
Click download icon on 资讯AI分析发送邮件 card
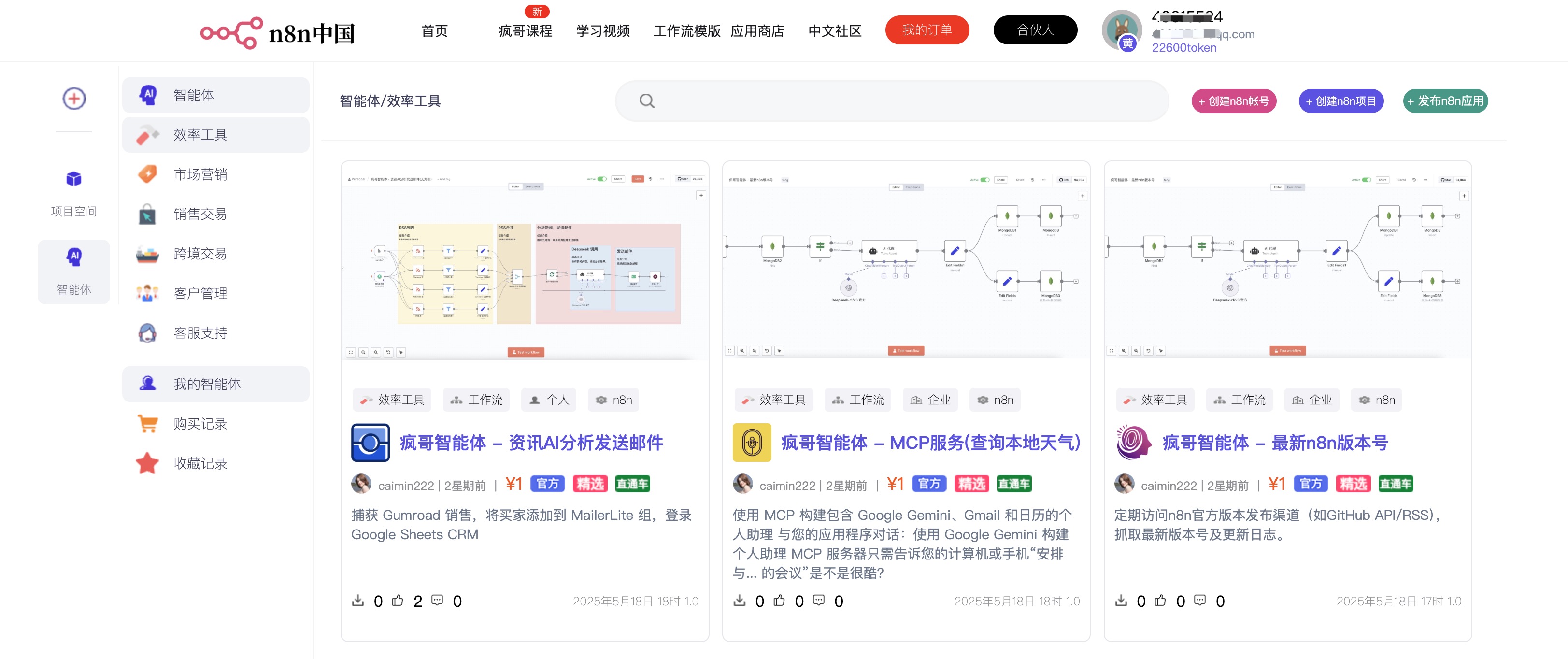coord(358,601)
